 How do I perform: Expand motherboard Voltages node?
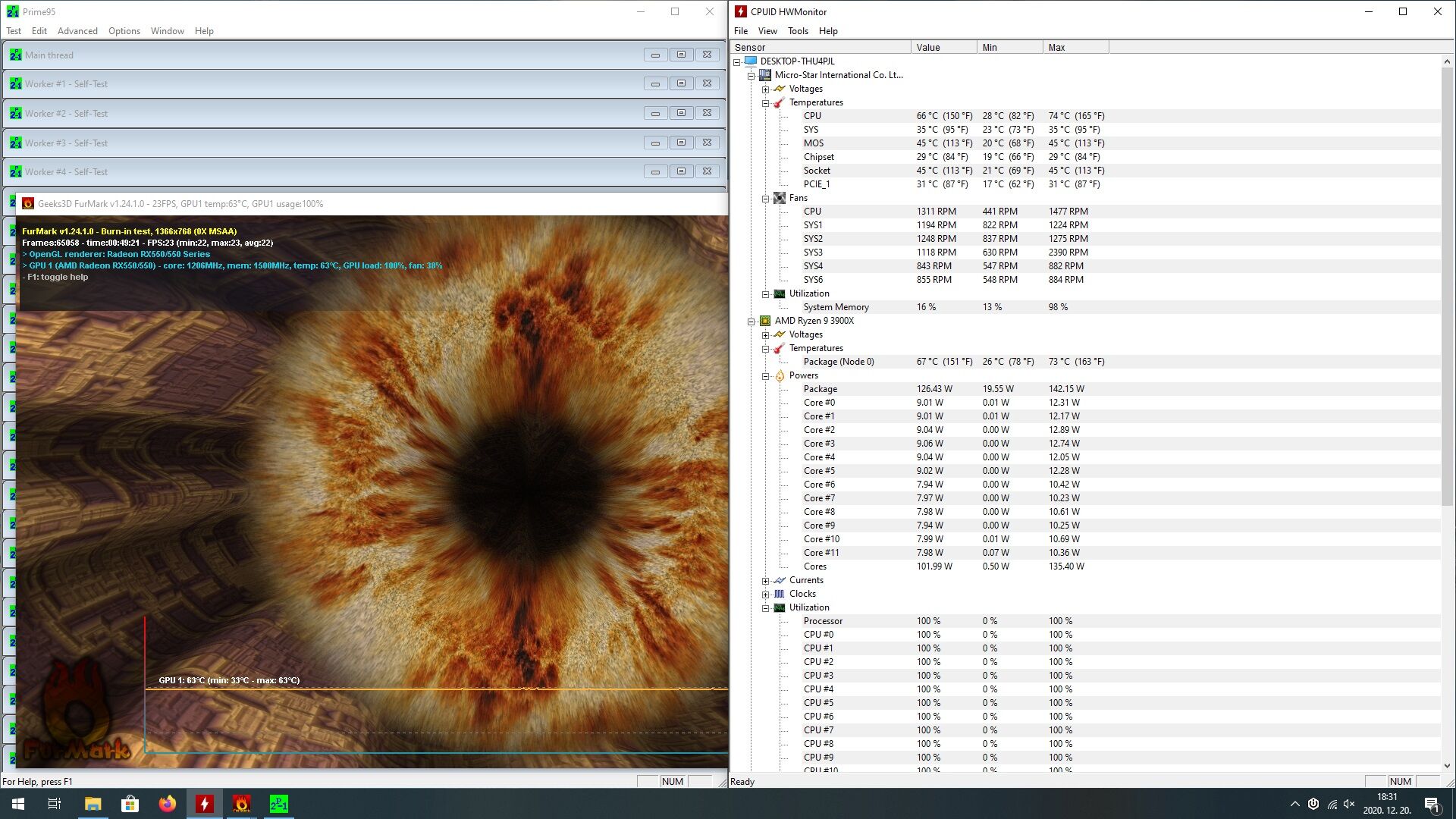765,89
